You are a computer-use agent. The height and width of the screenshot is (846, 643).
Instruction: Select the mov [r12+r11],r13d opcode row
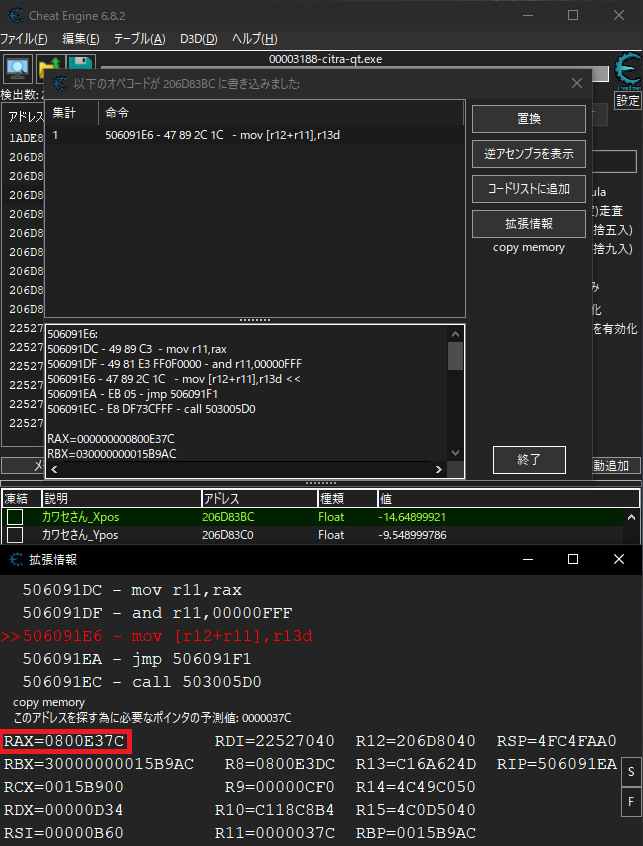pyautogui.click(x=255, y=135)
